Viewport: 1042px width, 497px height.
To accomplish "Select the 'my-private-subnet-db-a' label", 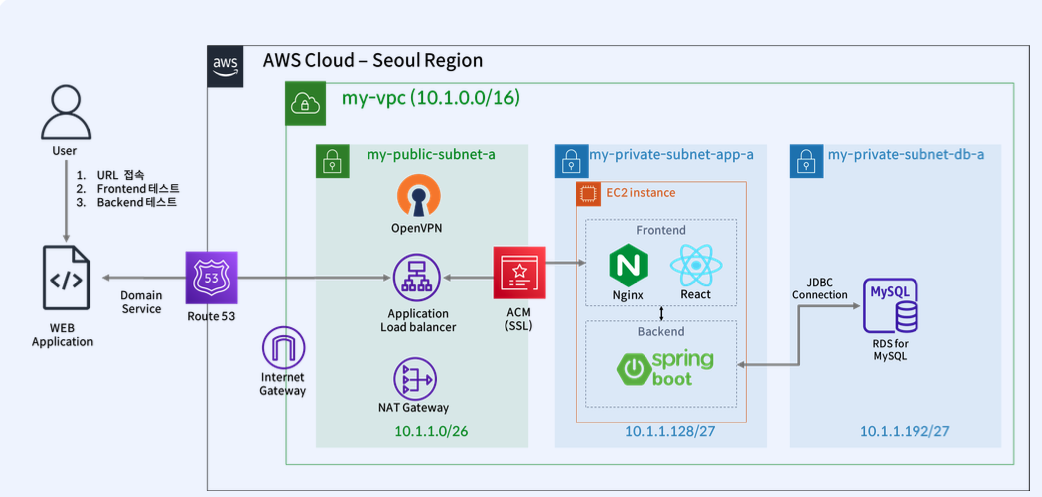I will click(x=906, y=155).
